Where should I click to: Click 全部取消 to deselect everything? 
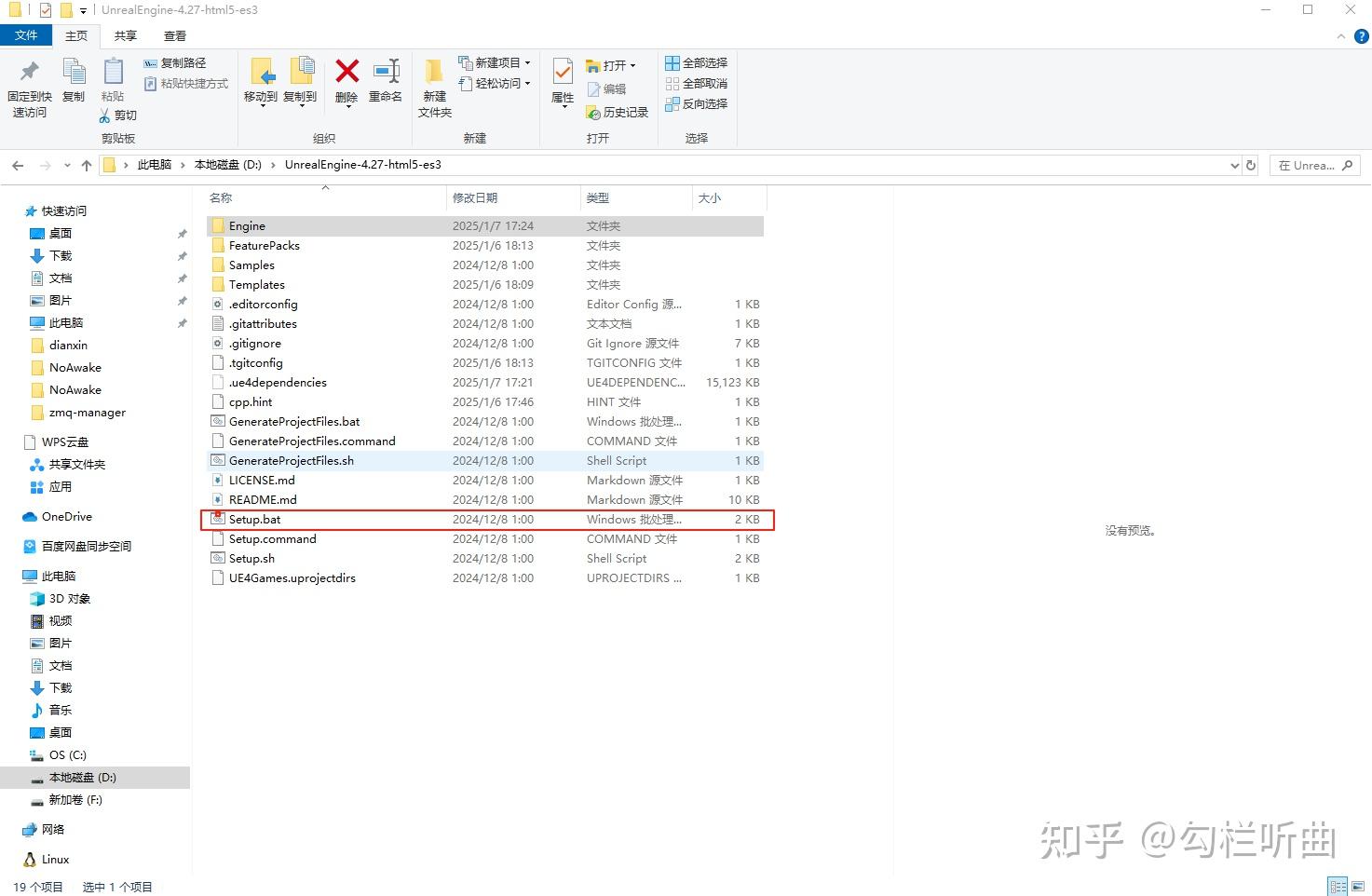(696, 83)
